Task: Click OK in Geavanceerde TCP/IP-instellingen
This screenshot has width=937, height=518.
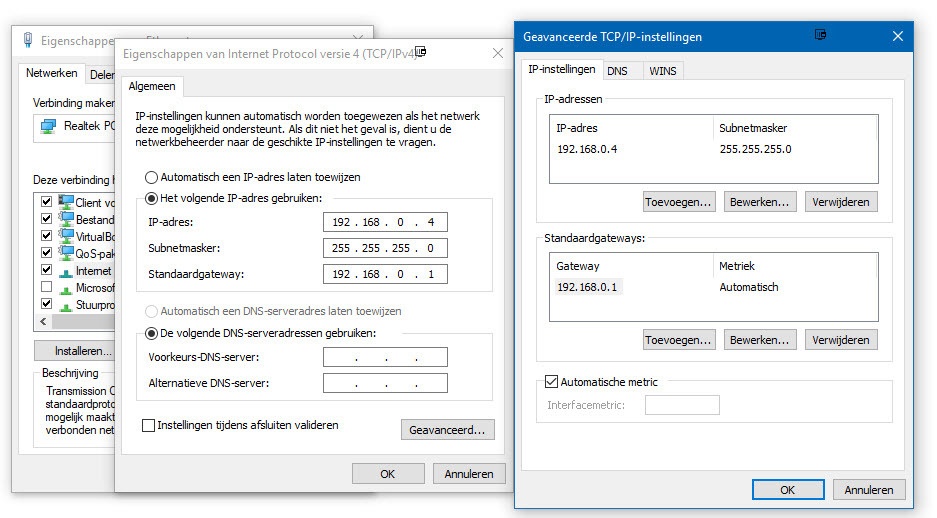Action: point(788,490)
